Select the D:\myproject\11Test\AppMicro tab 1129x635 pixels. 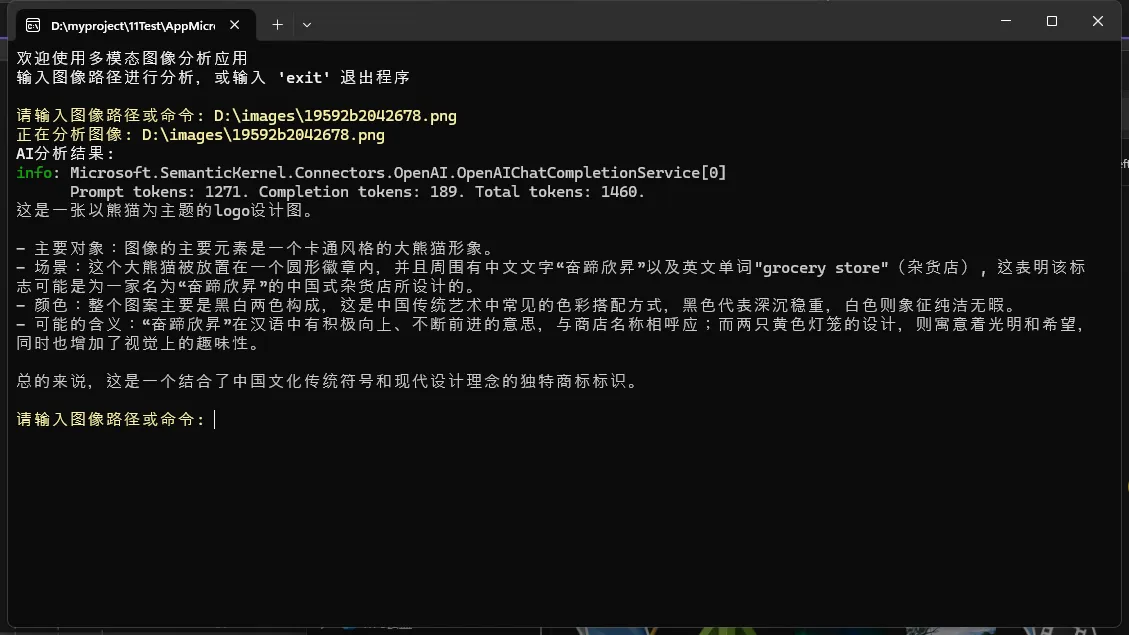(x=132, y=24)
